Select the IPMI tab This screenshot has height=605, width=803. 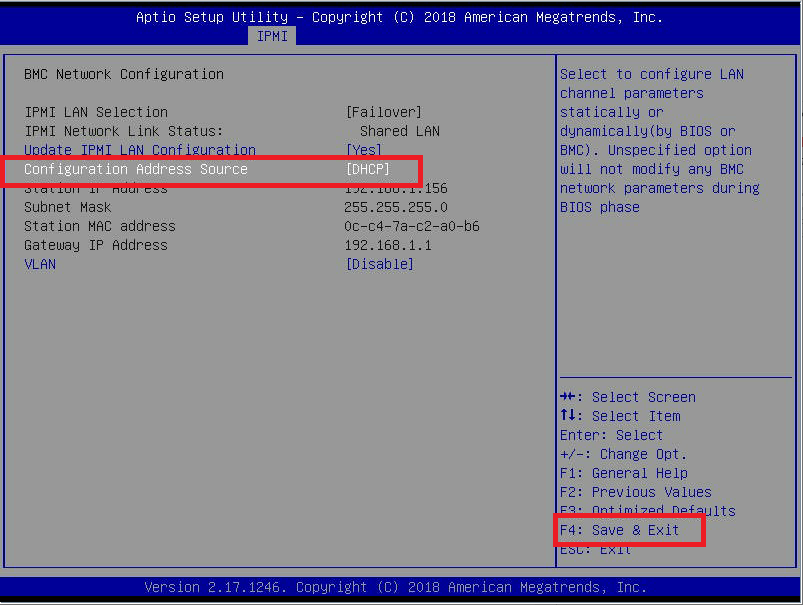pos(270,36)
